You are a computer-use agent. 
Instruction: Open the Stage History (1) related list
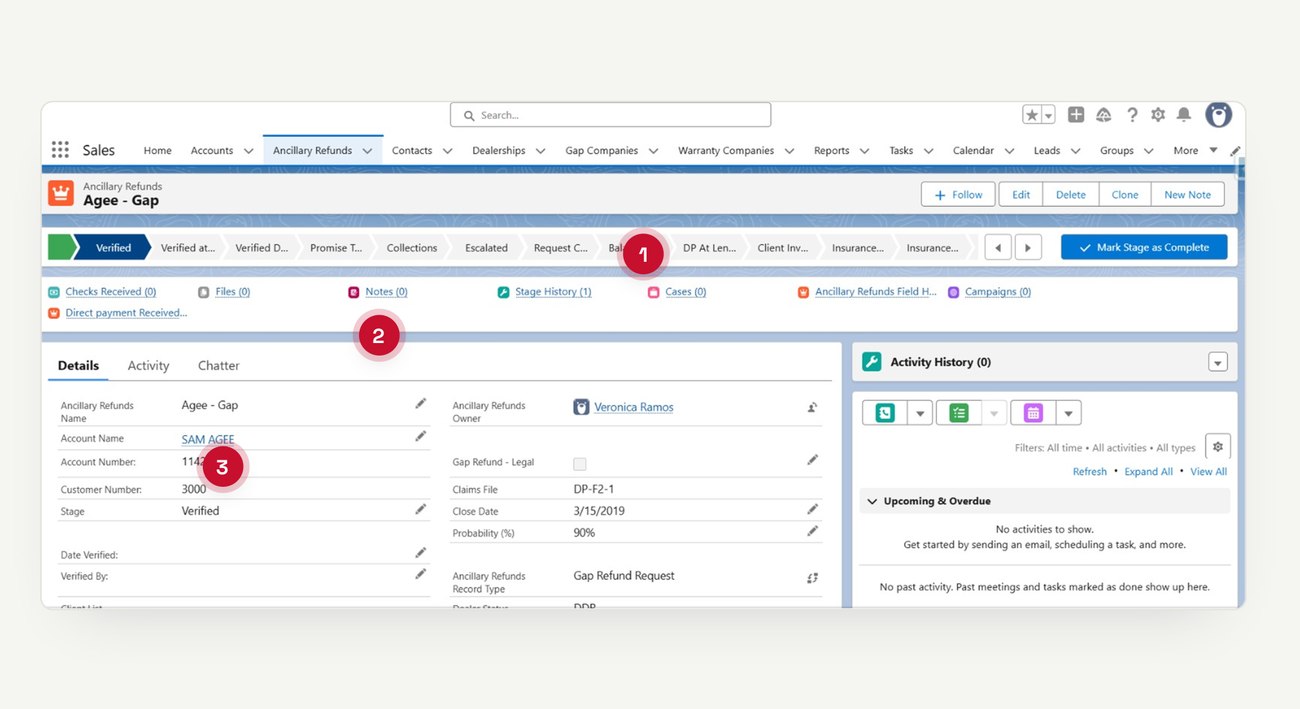pyautogui.click(x=553, y=292)
